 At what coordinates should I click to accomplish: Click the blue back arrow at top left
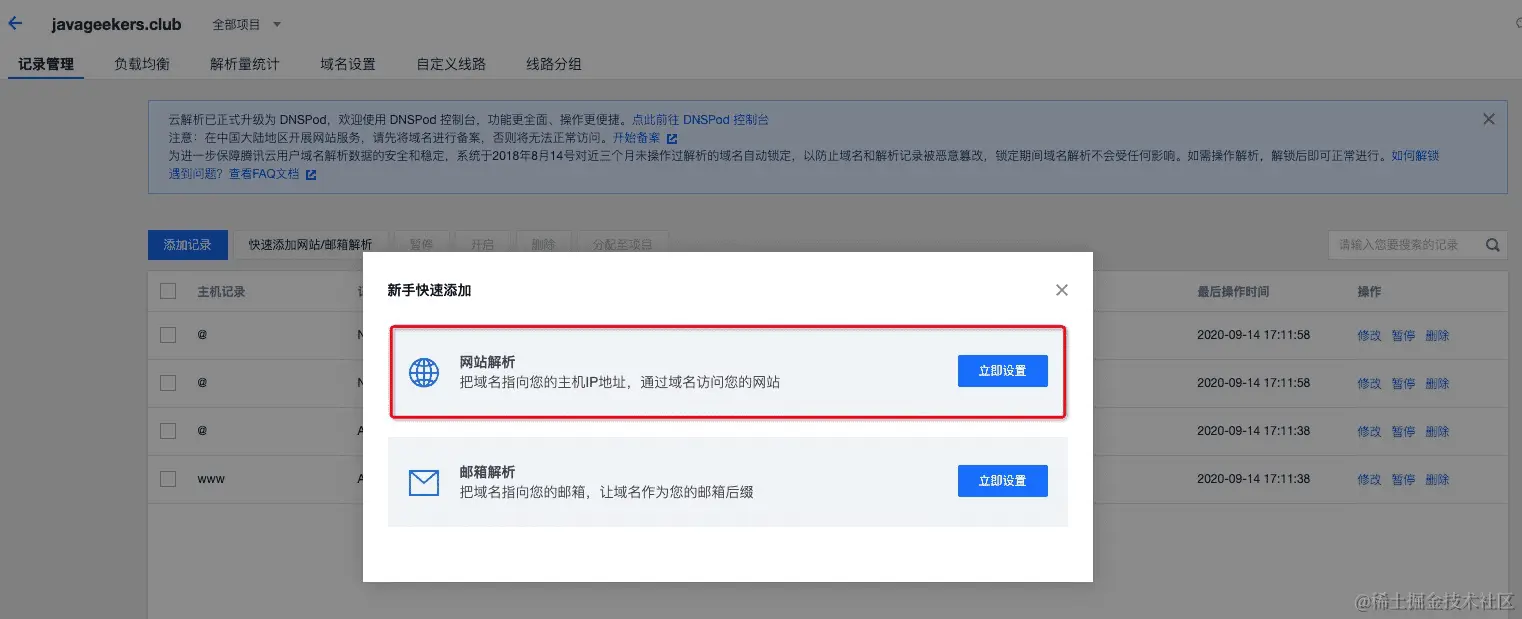(x=14, y=23)
